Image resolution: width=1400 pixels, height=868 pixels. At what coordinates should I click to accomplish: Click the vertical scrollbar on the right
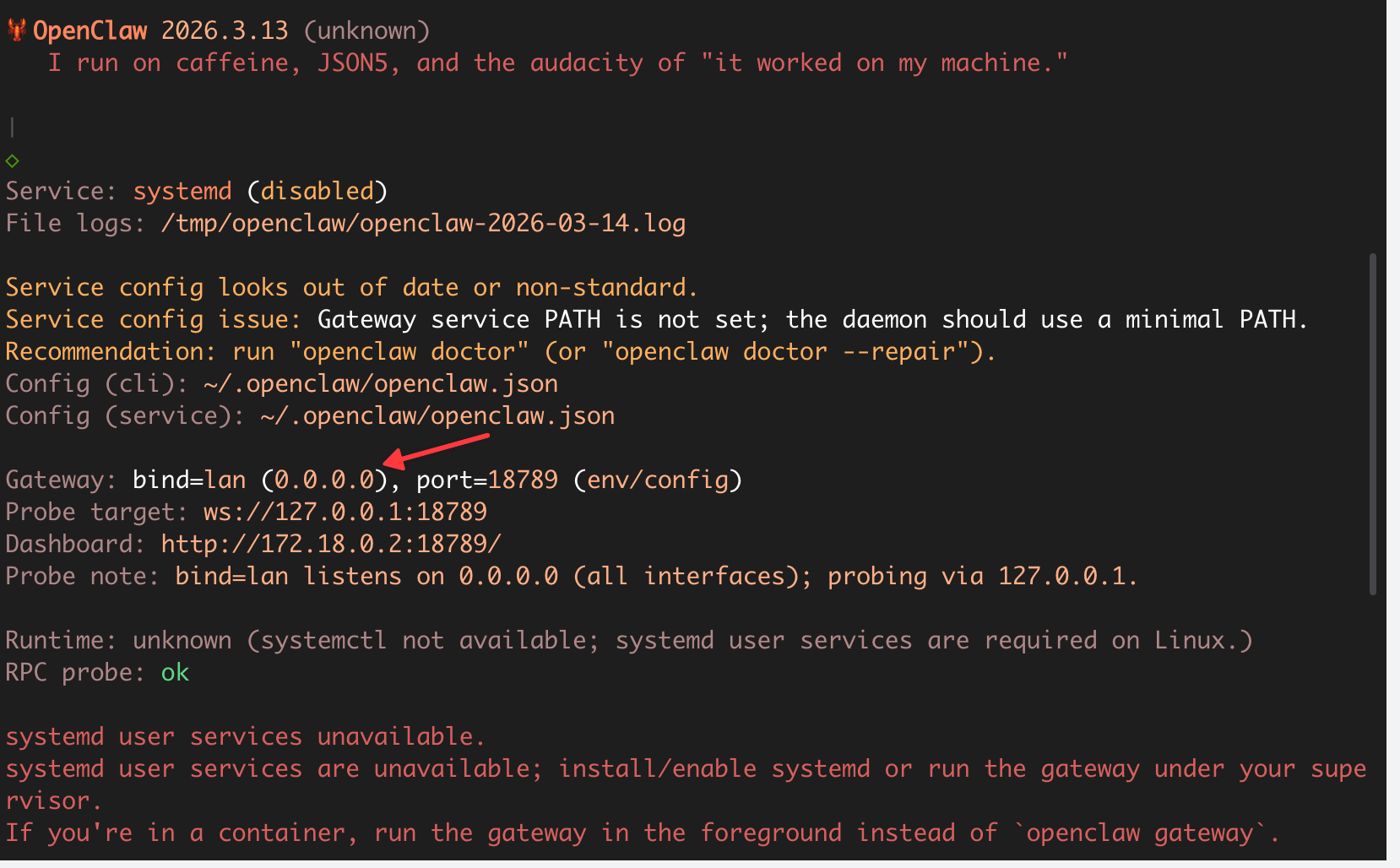click(1373, 424)
